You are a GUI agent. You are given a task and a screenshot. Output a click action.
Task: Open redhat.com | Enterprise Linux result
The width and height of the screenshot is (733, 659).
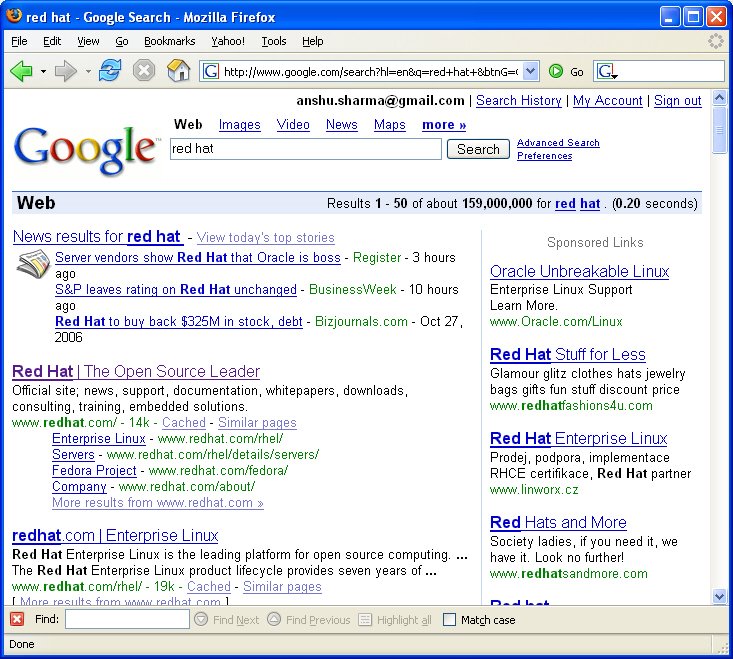point(115,536)
